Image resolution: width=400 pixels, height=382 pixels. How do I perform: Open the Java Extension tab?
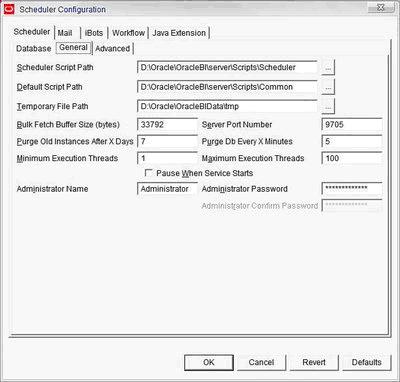click(179, 33)
